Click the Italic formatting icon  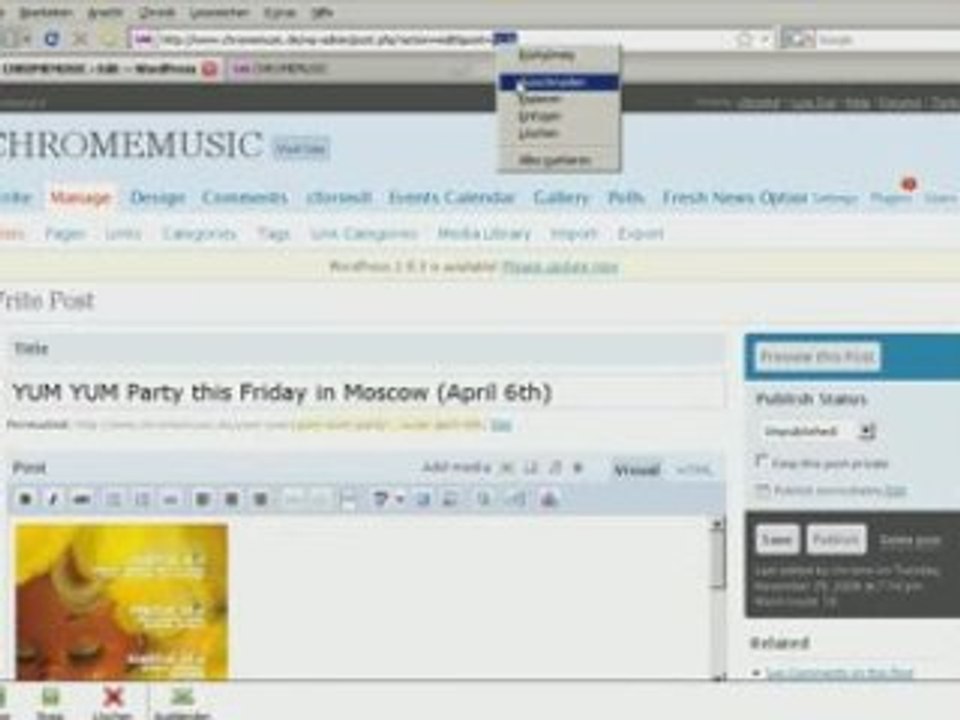tap(53, 500)
